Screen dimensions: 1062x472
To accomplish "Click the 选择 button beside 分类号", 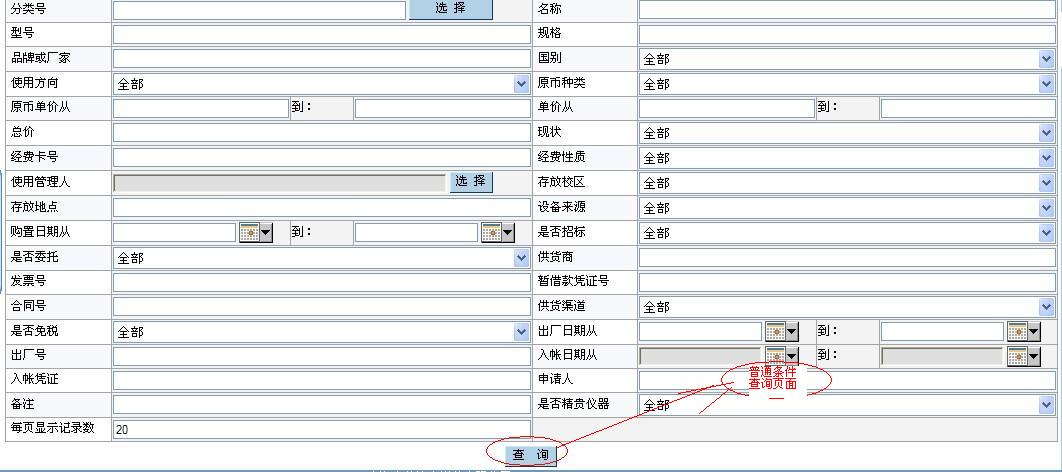I will pos(451,9).
